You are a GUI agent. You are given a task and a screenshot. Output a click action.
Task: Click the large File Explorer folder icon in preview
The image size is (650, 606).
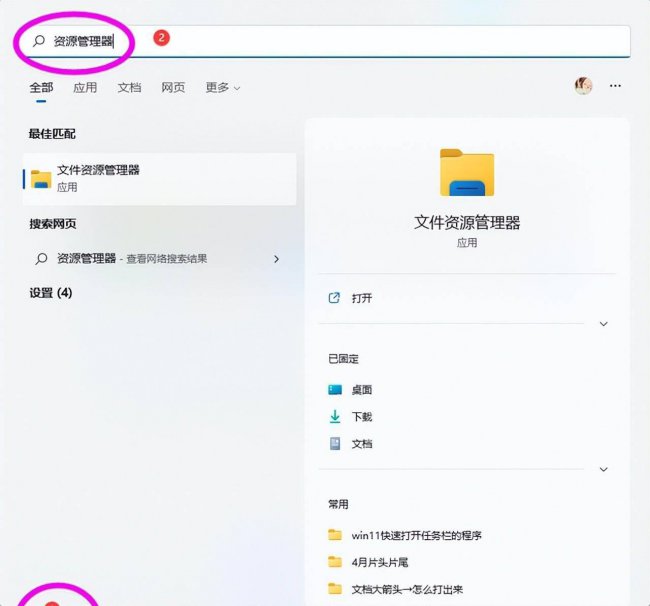coord(467,172)
